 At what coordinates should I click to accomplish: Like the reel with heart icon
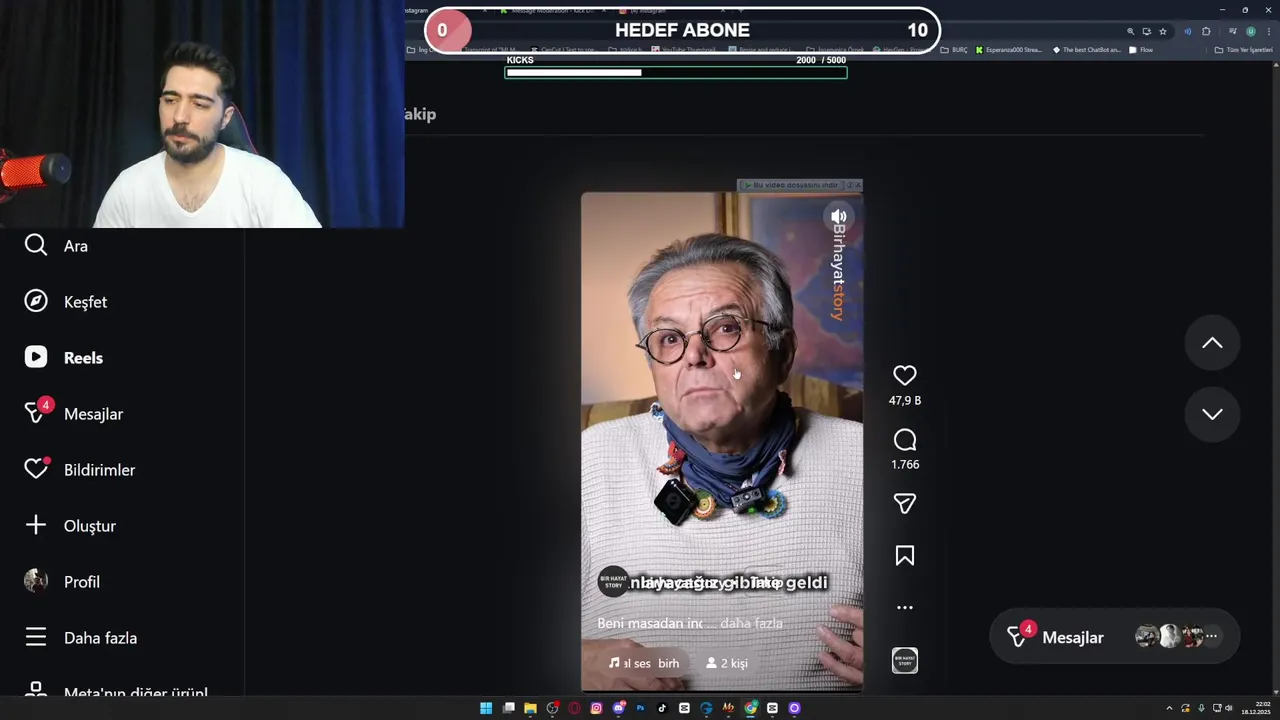coord(905,375)
